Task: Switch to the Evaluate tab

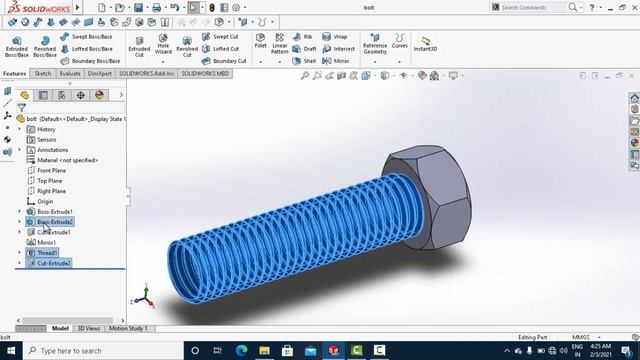Action: point(70,73)
